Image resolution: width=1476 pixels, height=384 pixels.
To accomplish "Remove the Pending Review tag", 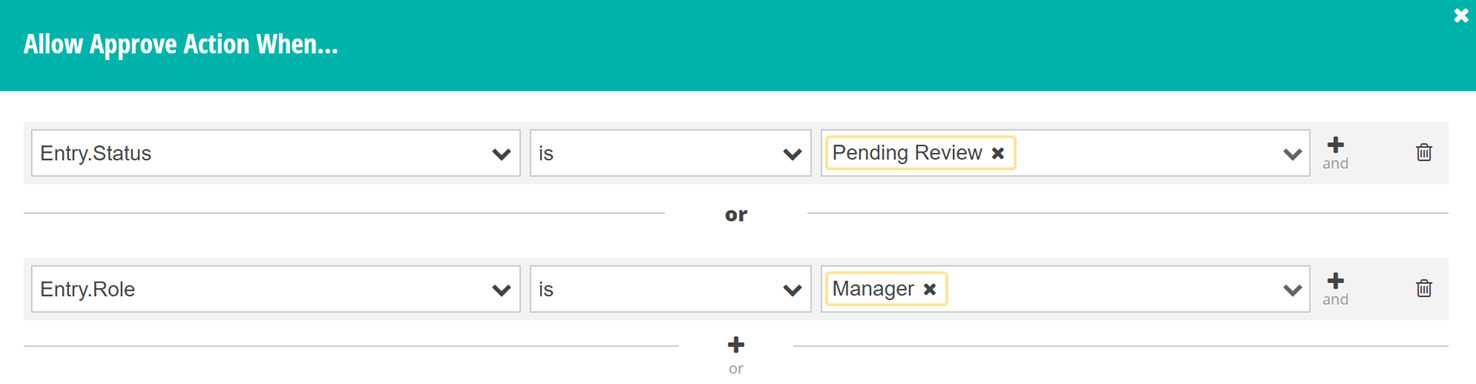I will [x=998, y=153].
